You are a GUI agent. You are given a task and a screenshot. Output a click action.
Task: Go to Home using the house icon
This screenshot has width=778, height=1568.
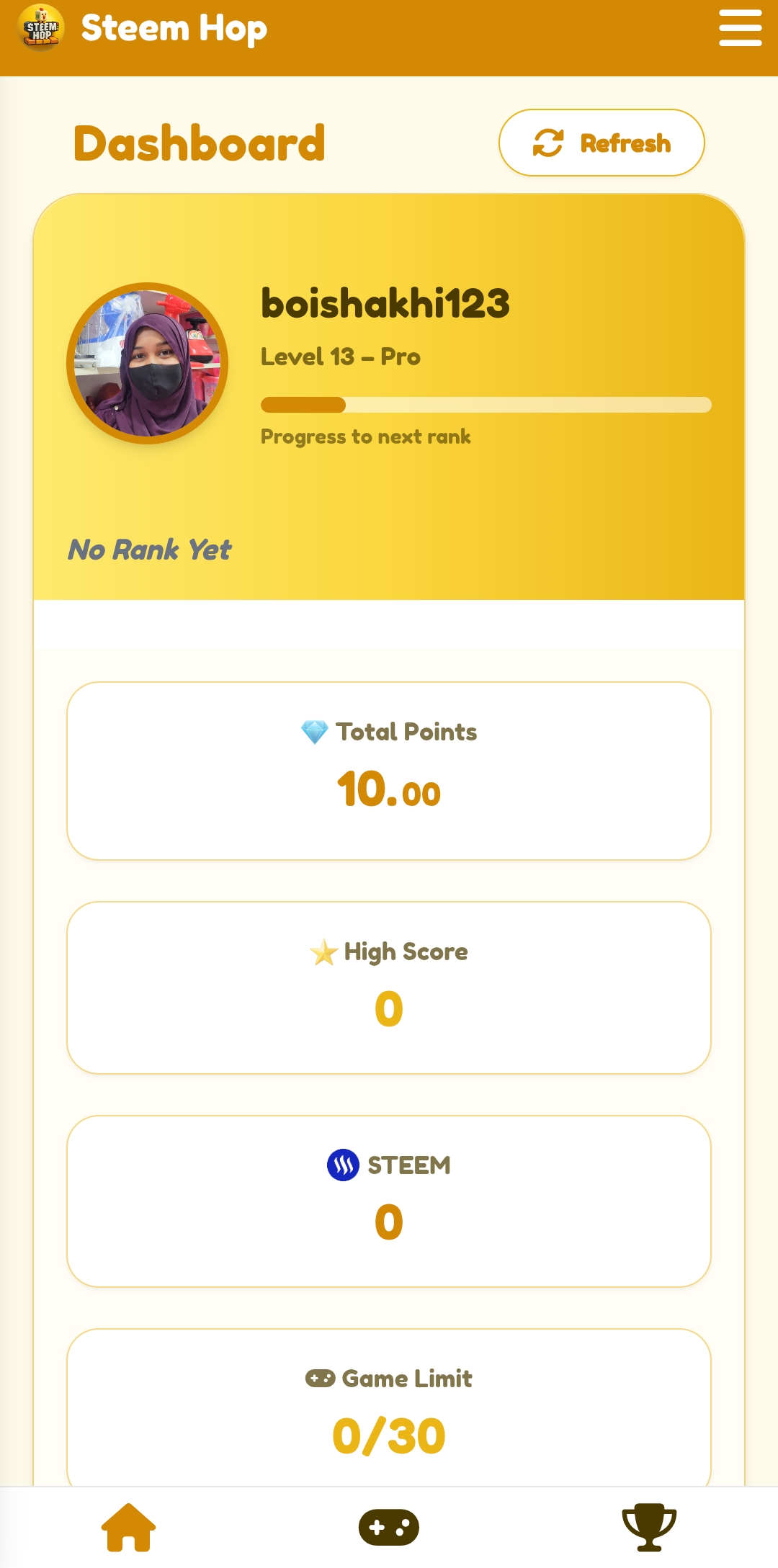click(128, 1527)
